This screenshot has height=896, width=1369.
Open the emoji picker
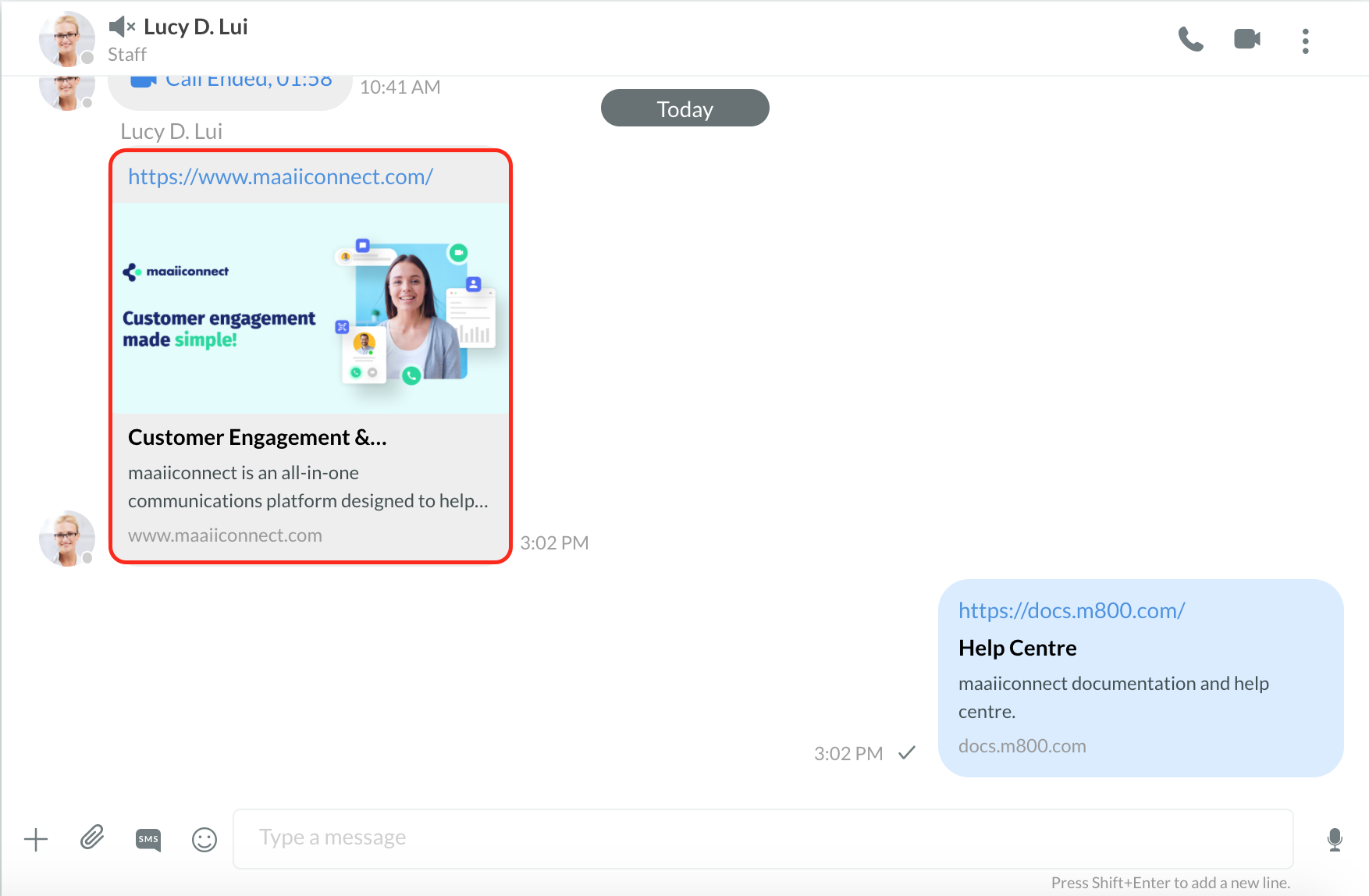point(204,840)
